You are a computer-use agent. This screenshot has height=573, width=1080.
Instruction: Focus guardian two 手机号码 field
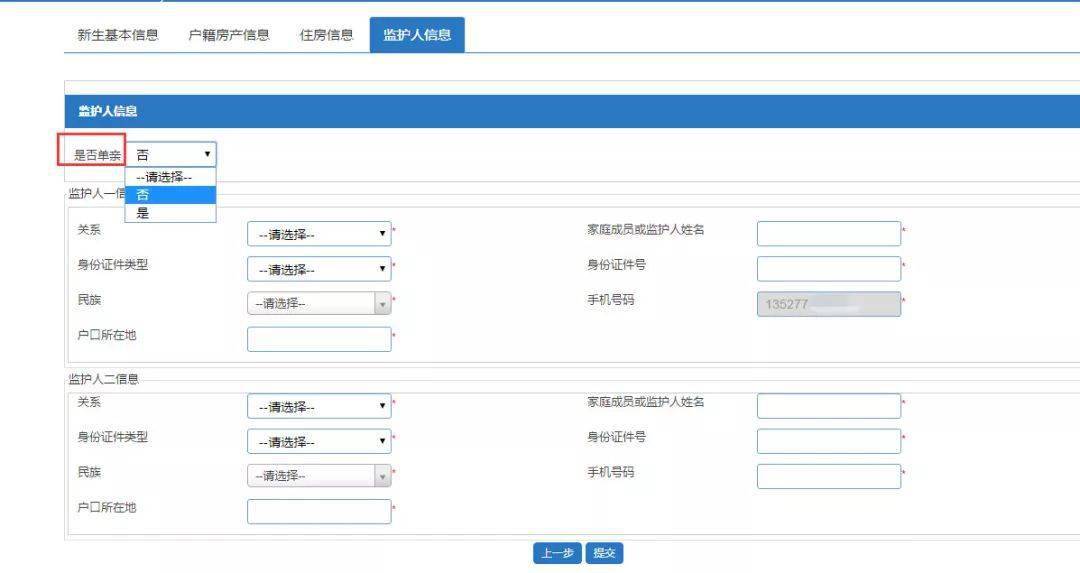pyautogui.click(x=829, y=476)
